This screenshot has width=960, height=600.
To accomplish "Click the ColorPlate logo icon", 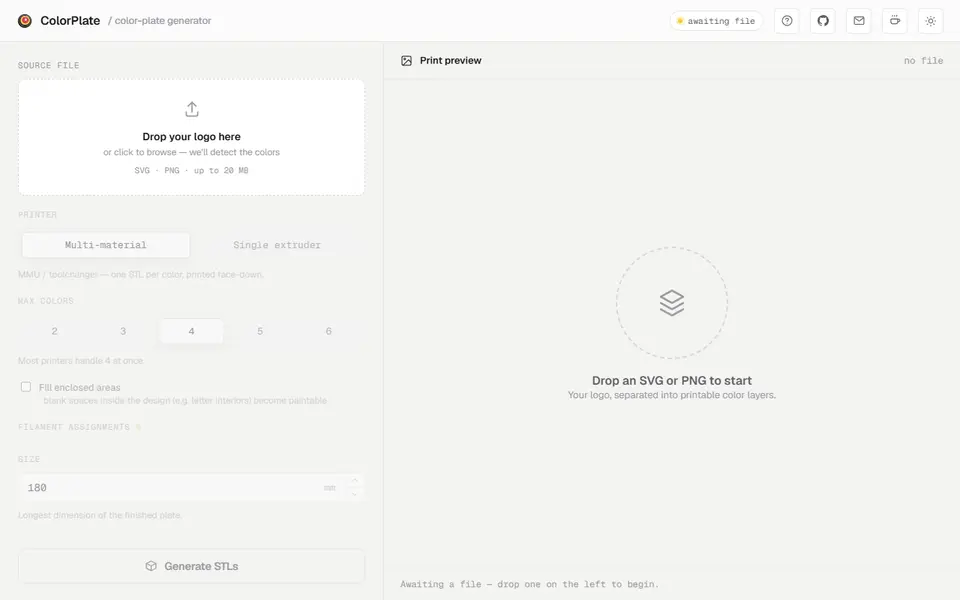I will click(24, 21).
